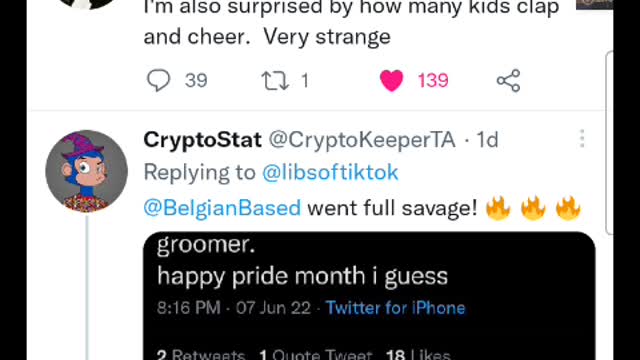Click the 39 replies count

(196, 80)
